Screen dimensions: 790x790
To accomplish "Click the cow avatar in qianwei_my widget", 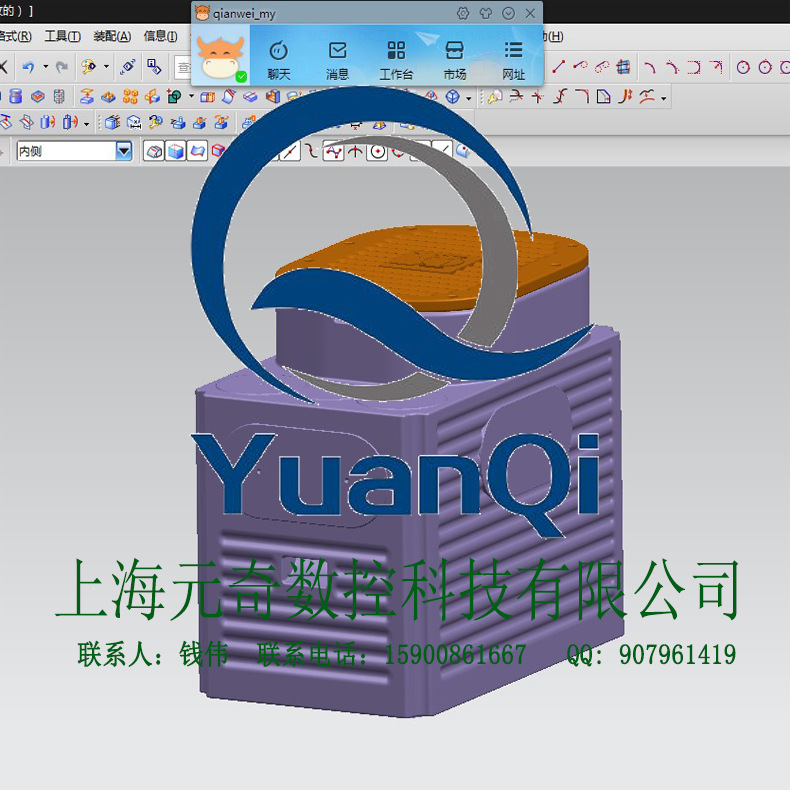I will [221, 56].
